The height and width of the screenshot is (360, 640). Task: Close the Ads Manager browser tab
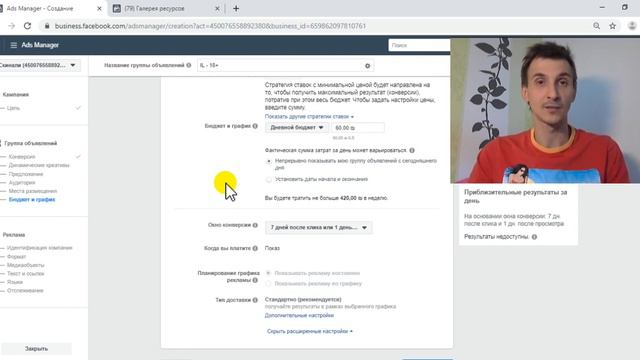(99, 8)
